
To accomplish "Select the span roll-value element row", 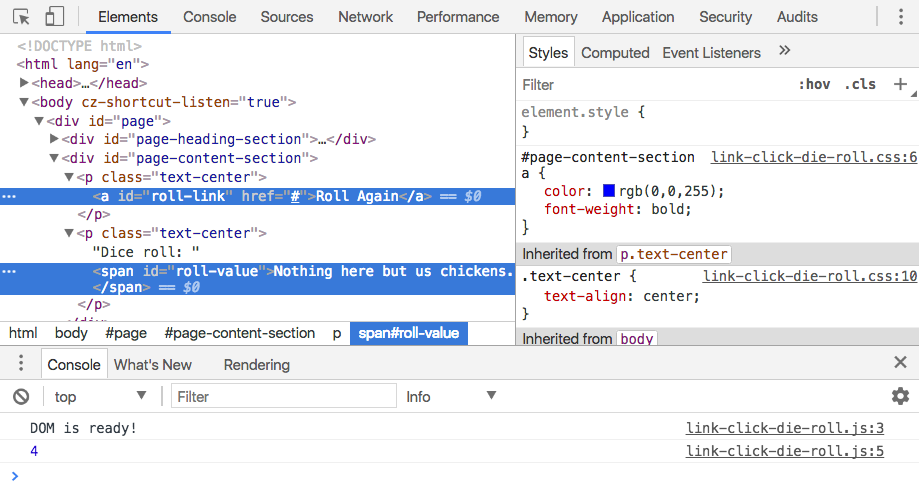I will click(257, 279).
